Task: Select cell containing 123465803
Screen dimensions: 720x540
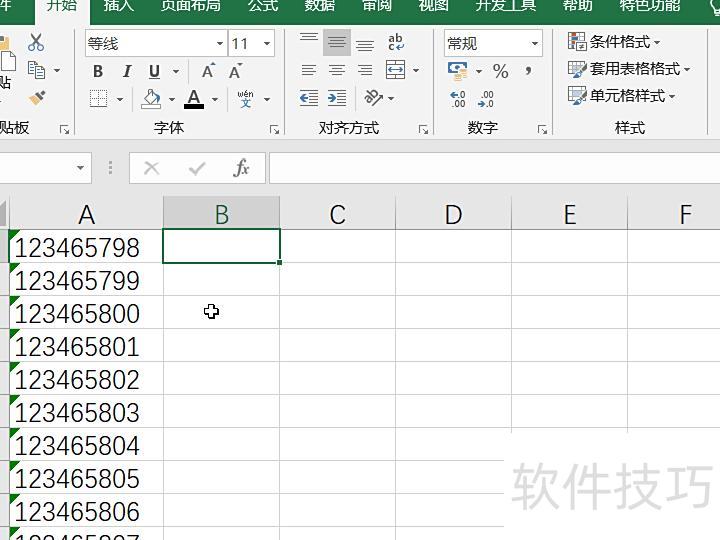Action: (86, 411)
